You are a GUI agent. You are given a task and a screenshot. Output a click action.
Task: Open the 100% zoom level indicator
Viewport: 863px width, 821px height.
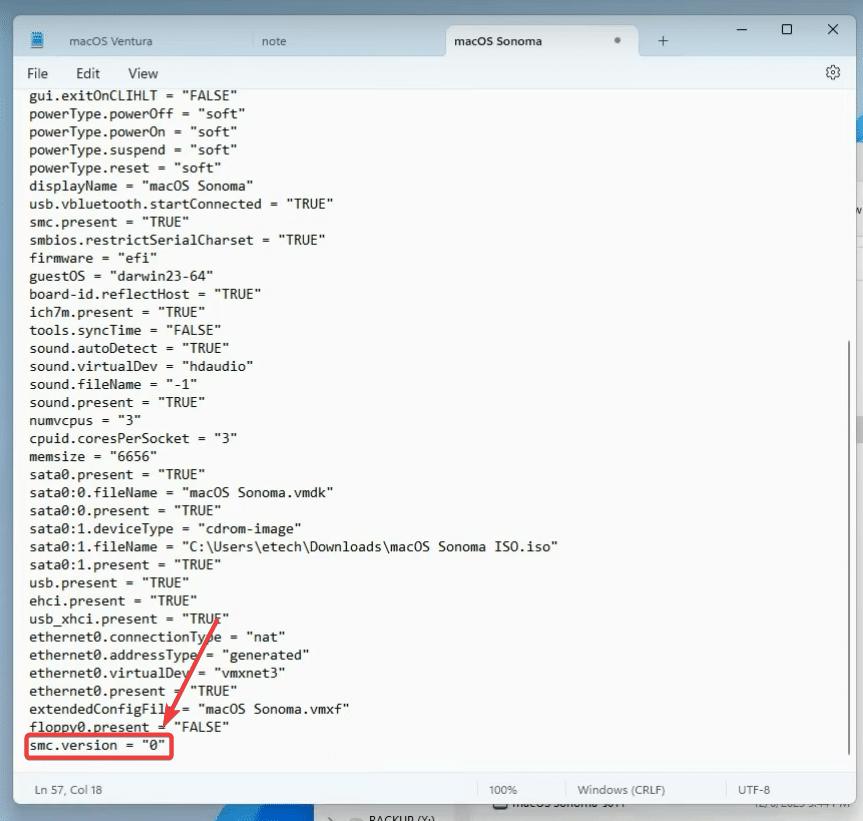[503, 790]
